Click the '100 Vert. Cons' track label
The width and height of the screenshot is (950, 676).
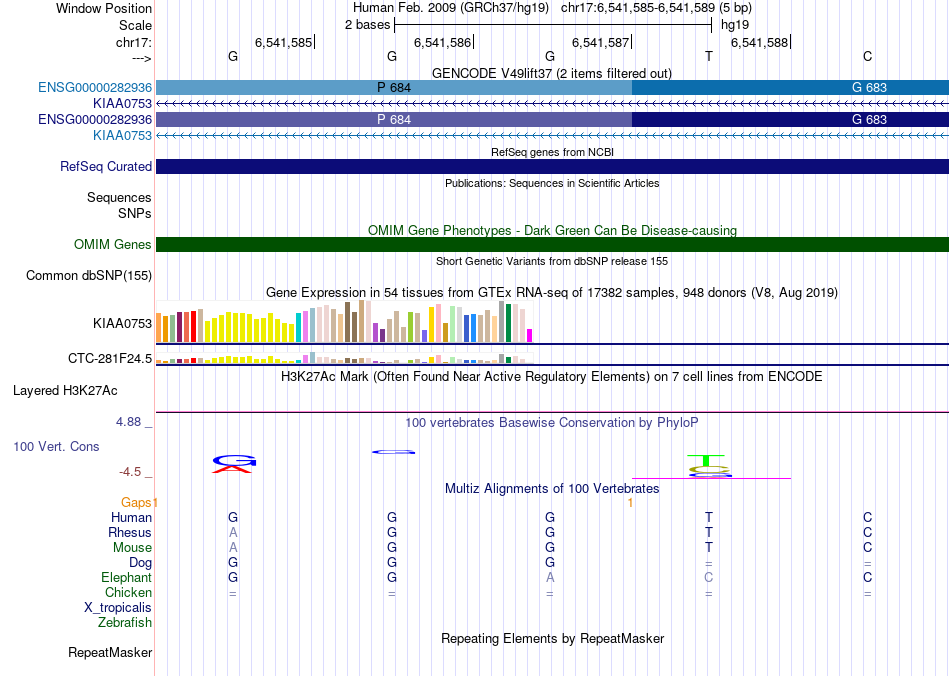tap(56, 446)
